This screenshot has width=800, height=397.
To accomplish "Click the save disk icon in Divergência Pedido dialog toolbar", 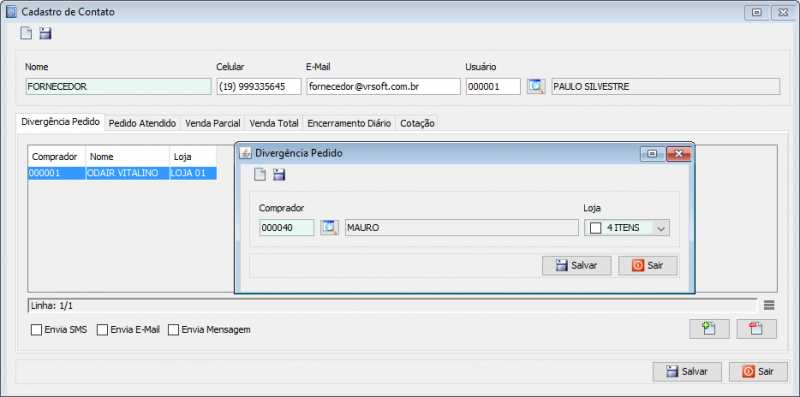I will pos(279,175).
